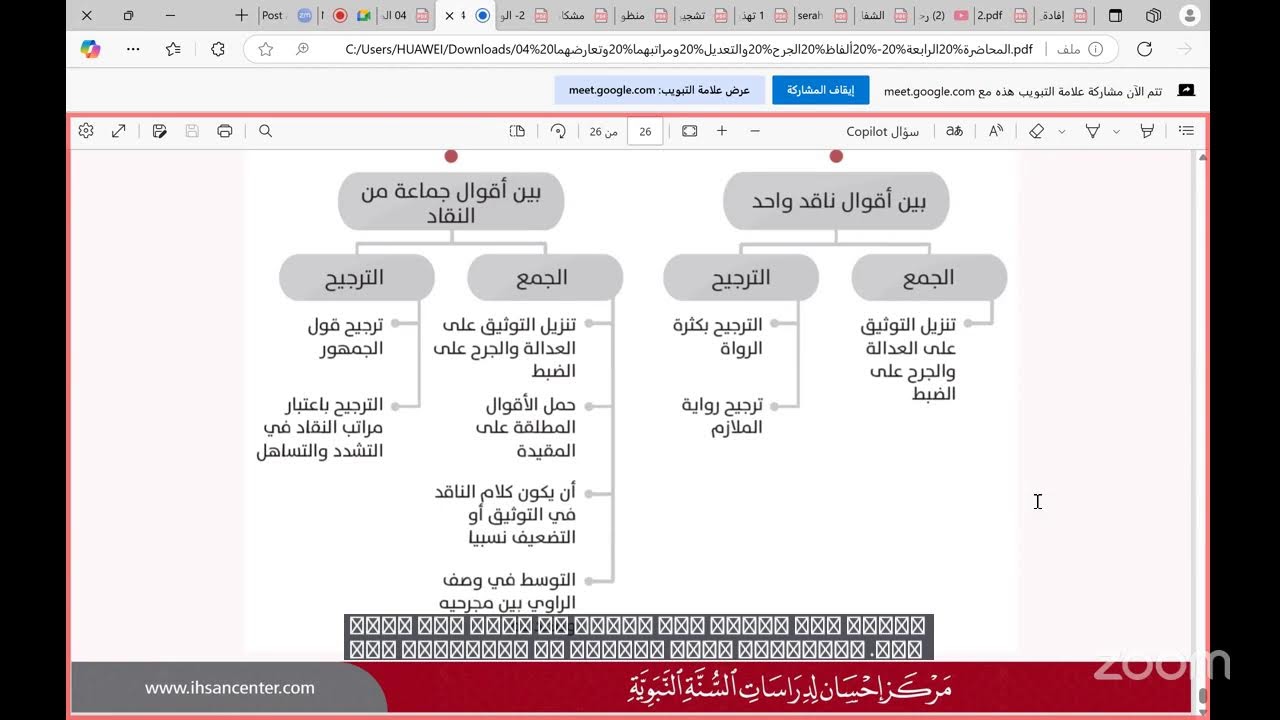Image resolution: width=1280 pixels, height=720 pixels.
Task: Zoom in with the plus icon
Action: [722, 131]
